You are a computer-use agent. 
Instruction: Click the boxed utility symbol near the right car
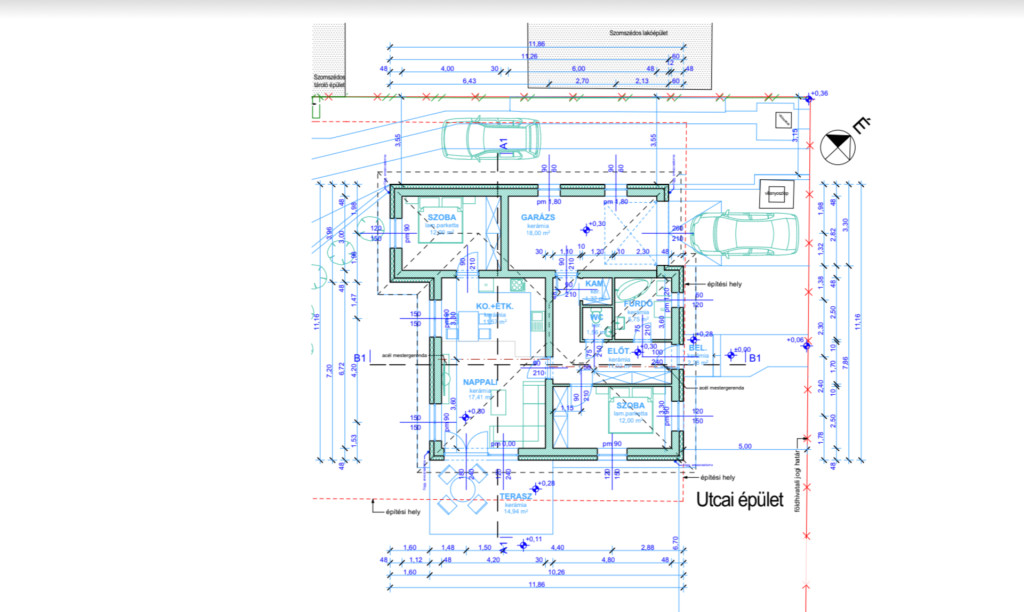click(774, 193)
